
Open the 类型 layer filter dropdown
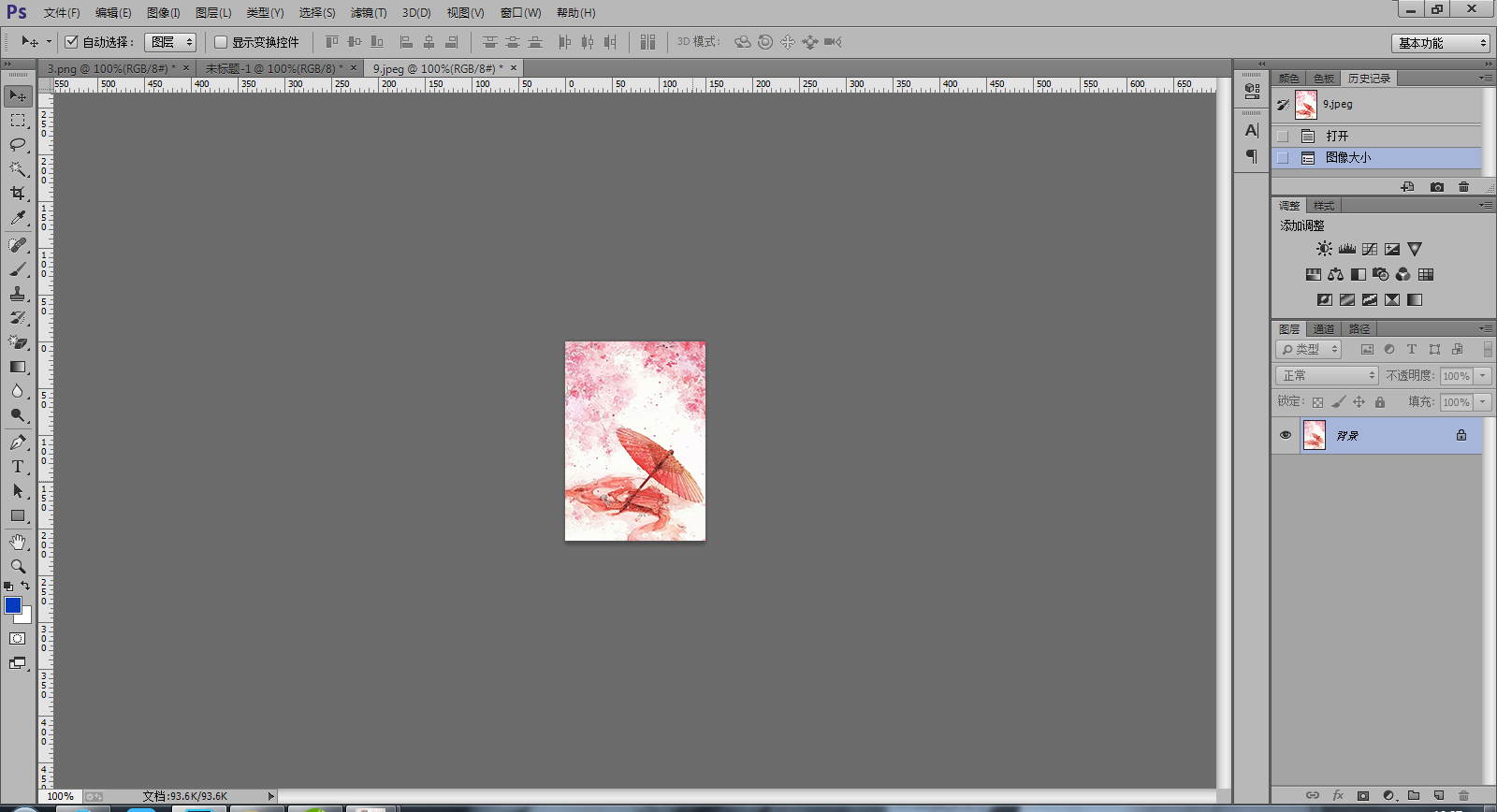point(1308,349)
